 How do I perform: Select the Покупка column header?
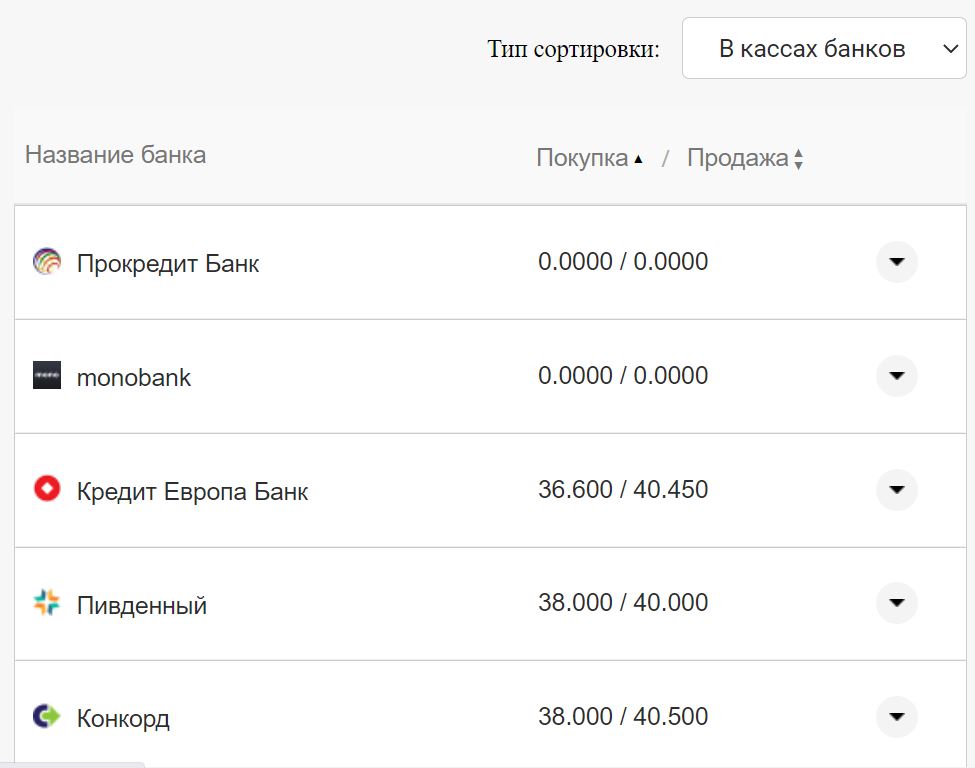coord(585,157)
